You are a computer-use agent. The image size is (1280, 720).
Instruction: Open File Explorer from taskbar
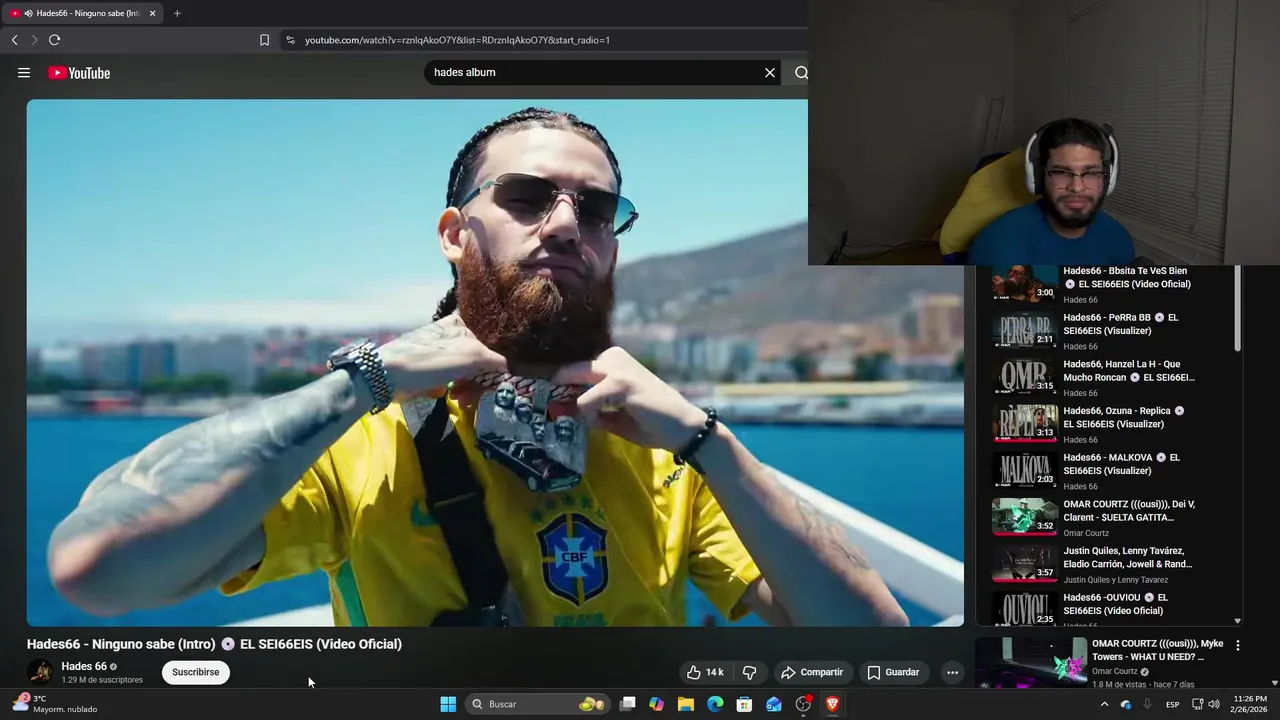coord(685,704)
